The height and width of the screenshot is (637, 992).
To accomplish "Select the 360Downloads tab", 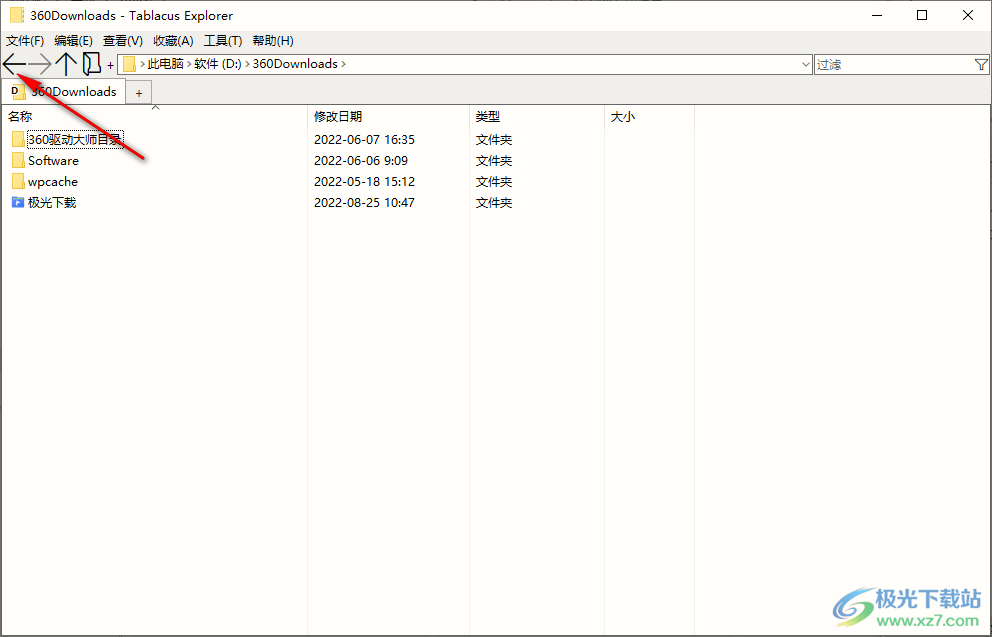I will tap(63, 92).
